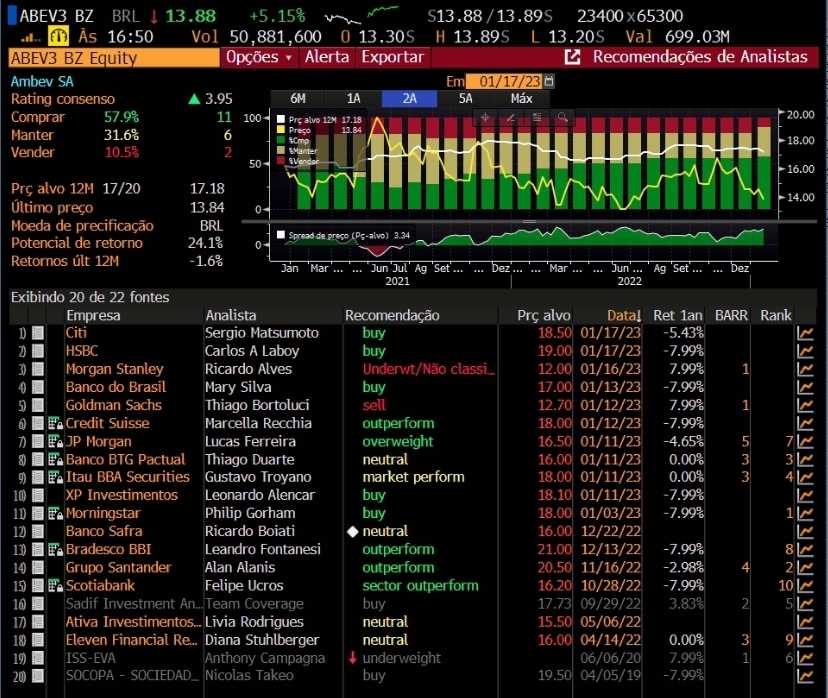The height and width of the screenshot is (698, 828).
Task: Click the Exportar button
Action: click(x=393, y=57)
